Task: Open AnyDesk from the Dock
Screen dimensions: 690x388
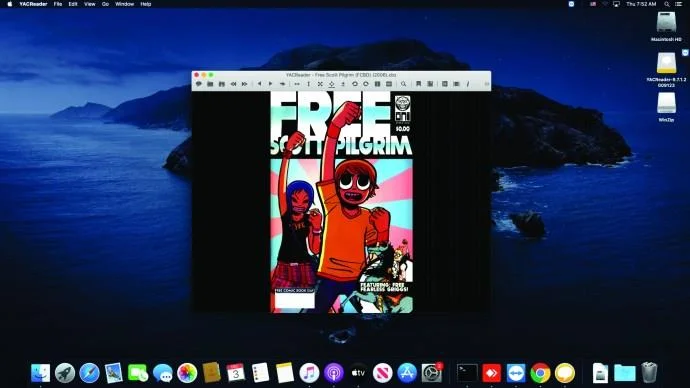Action: 492,373
